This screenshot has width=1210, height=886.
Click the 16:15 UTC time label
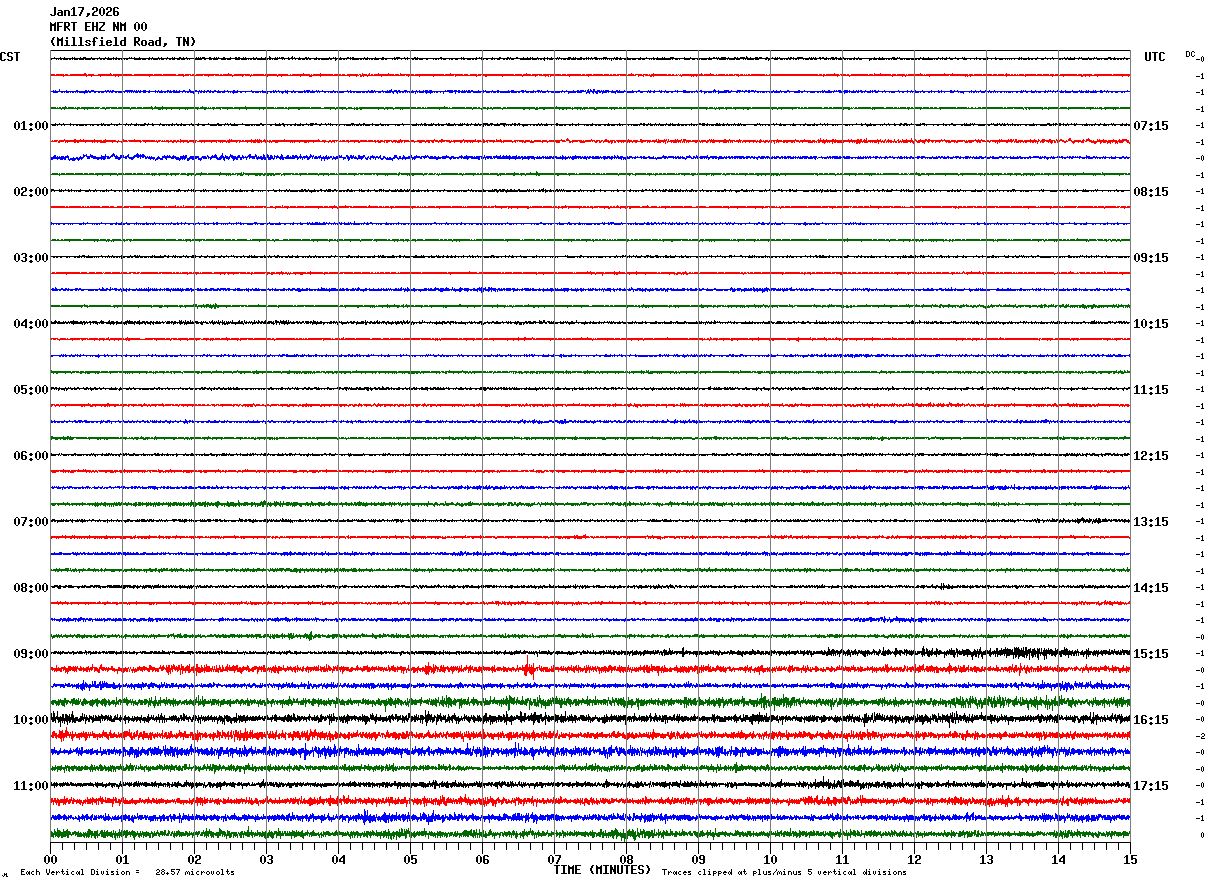click(1151, 720)
